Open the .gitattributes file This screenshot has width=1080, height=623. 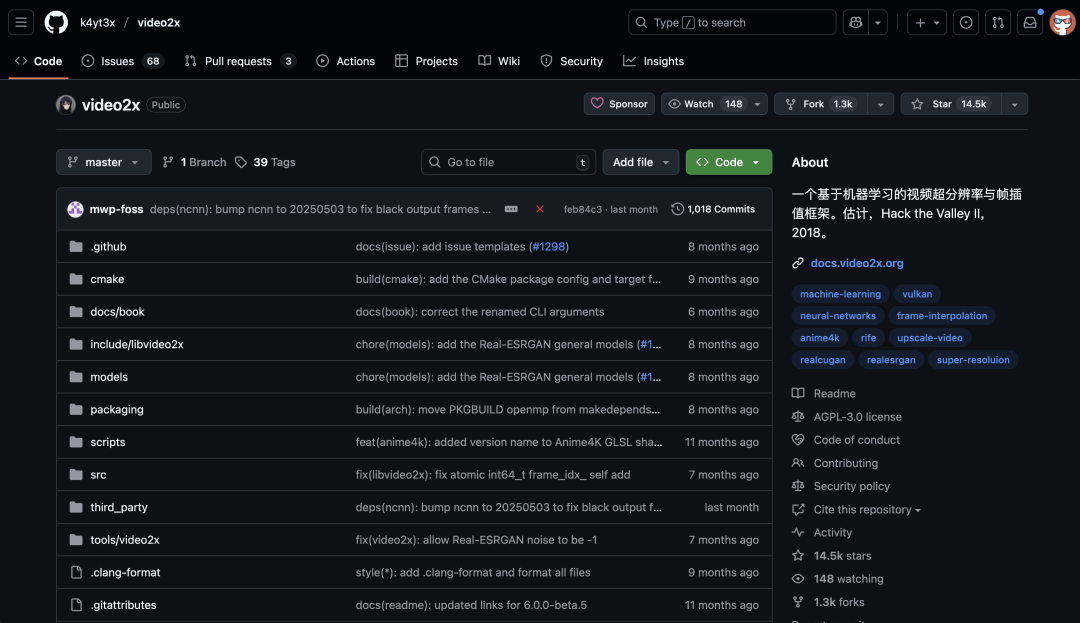[x=123, y=605]
